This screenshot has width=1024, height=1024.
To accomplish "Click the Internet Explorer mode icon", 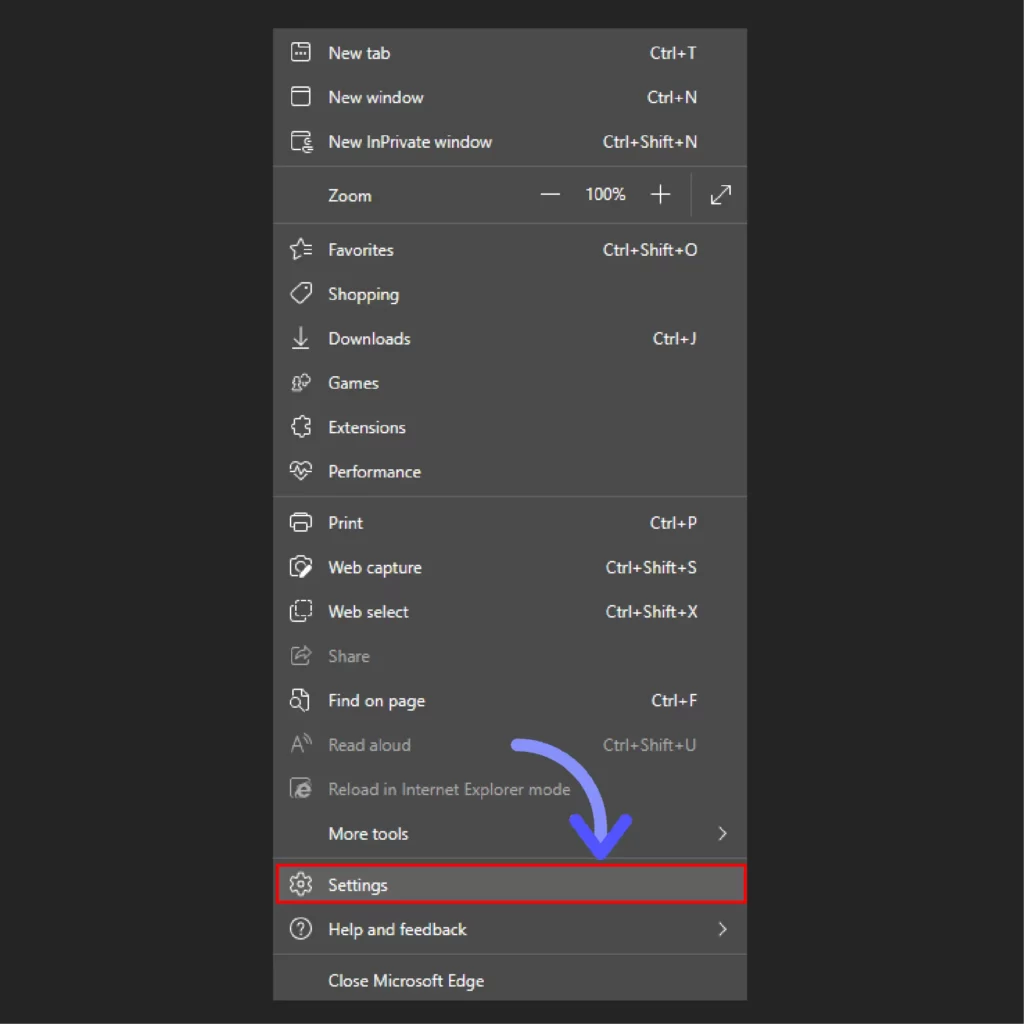I will click(x=300, y=789).
